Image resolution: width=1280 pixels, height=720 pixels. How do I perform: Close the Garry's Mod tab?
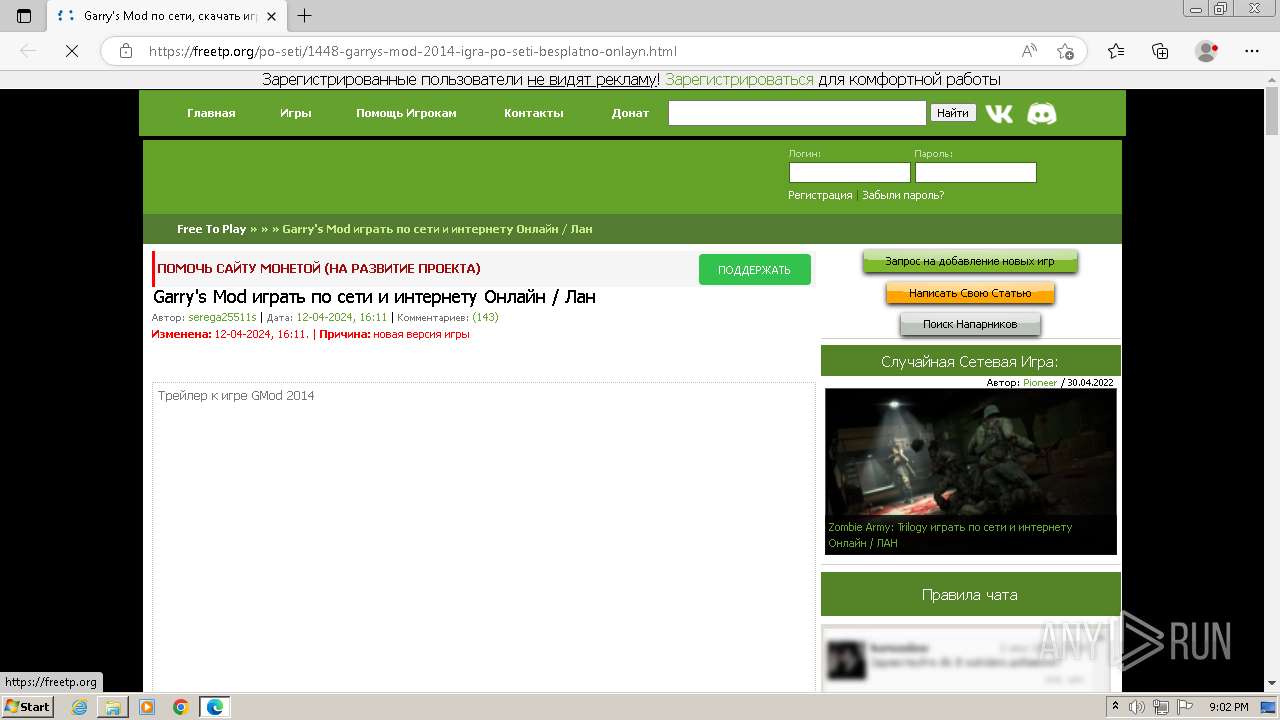click(x=271, y=16)
